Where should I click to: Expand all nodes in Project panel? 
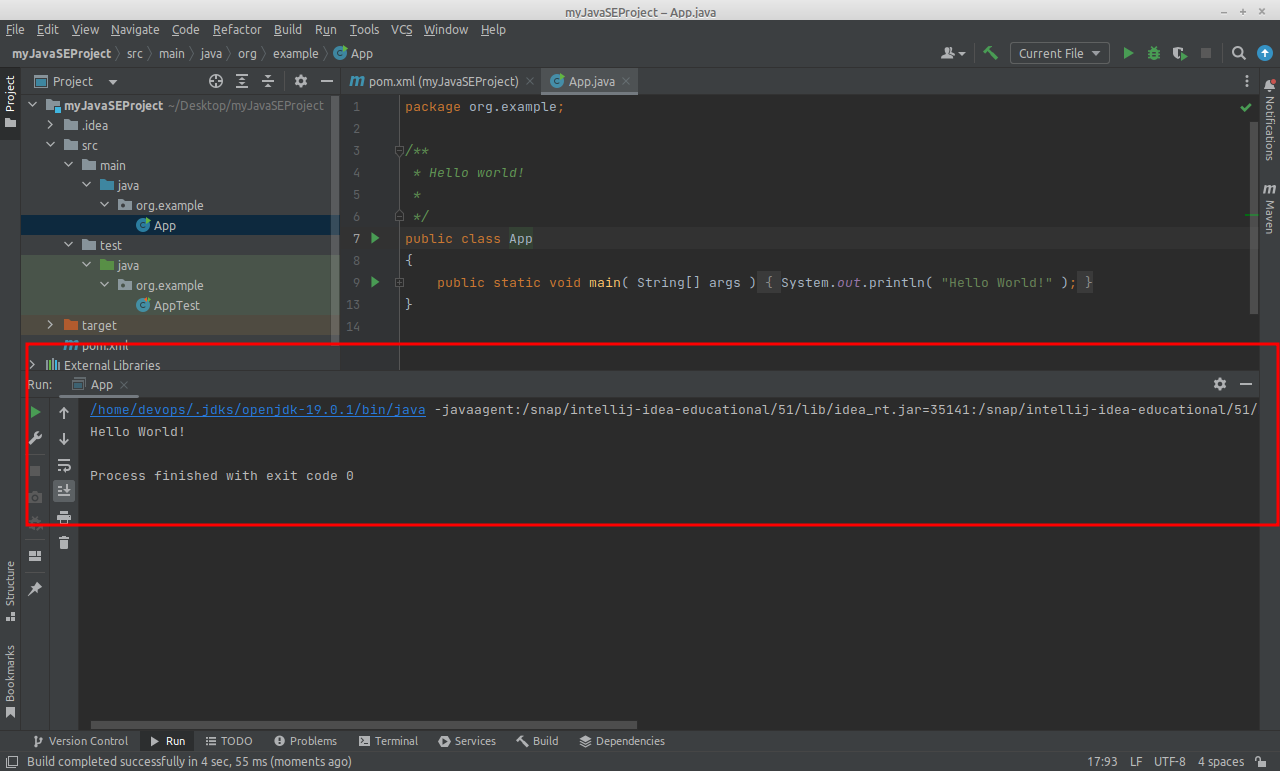[x=242, y=81]
